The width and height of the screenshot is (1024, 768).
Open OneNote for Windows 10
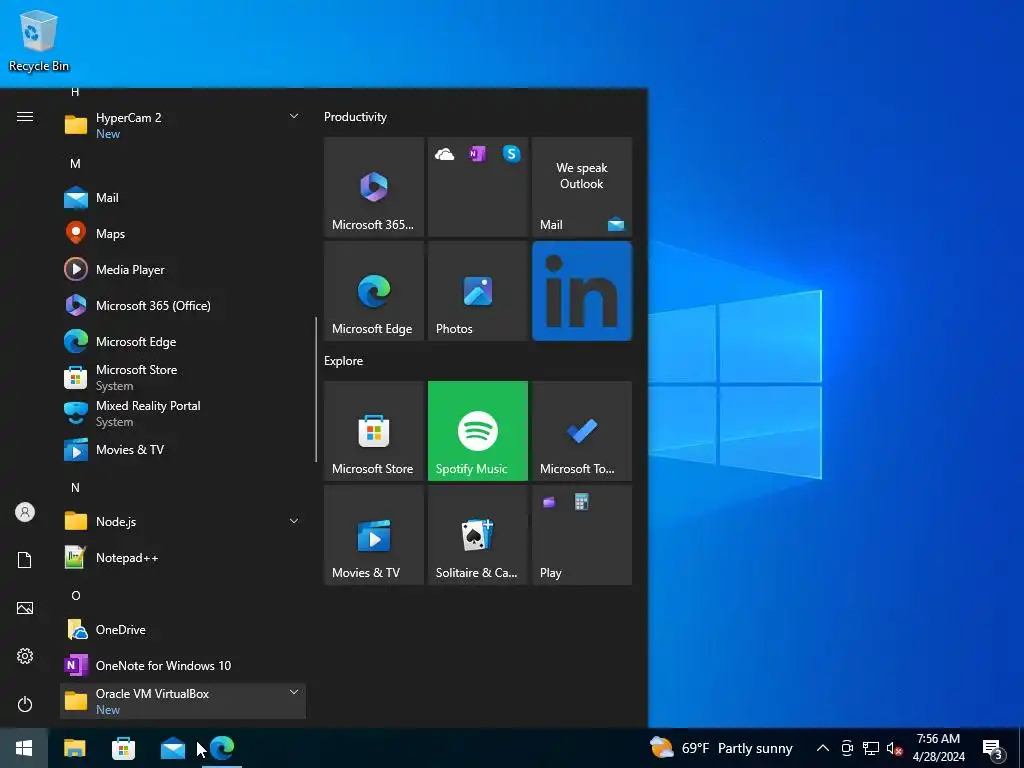(183, 665)
